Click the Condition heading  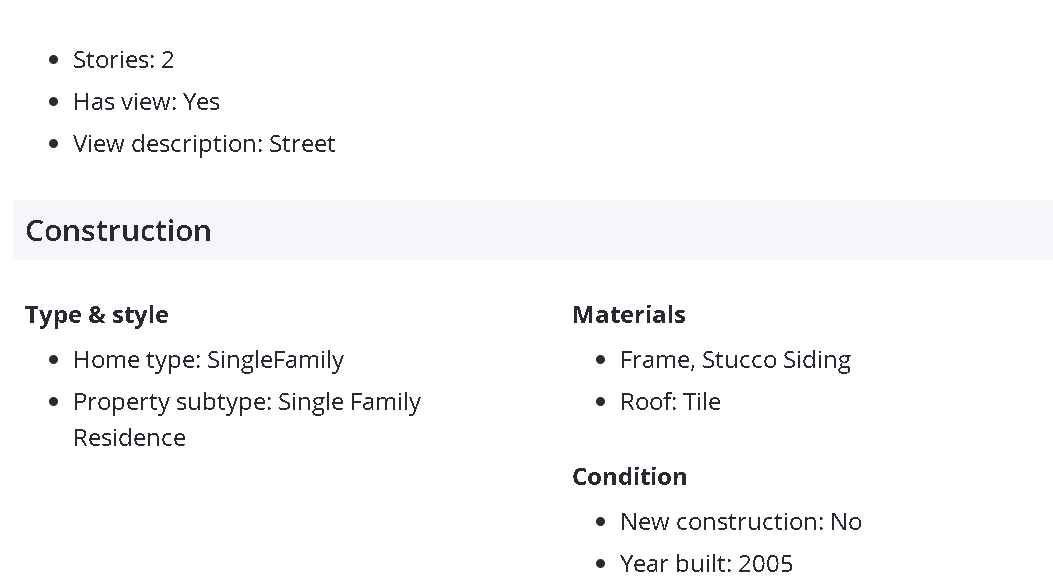(x=629, y=477)
